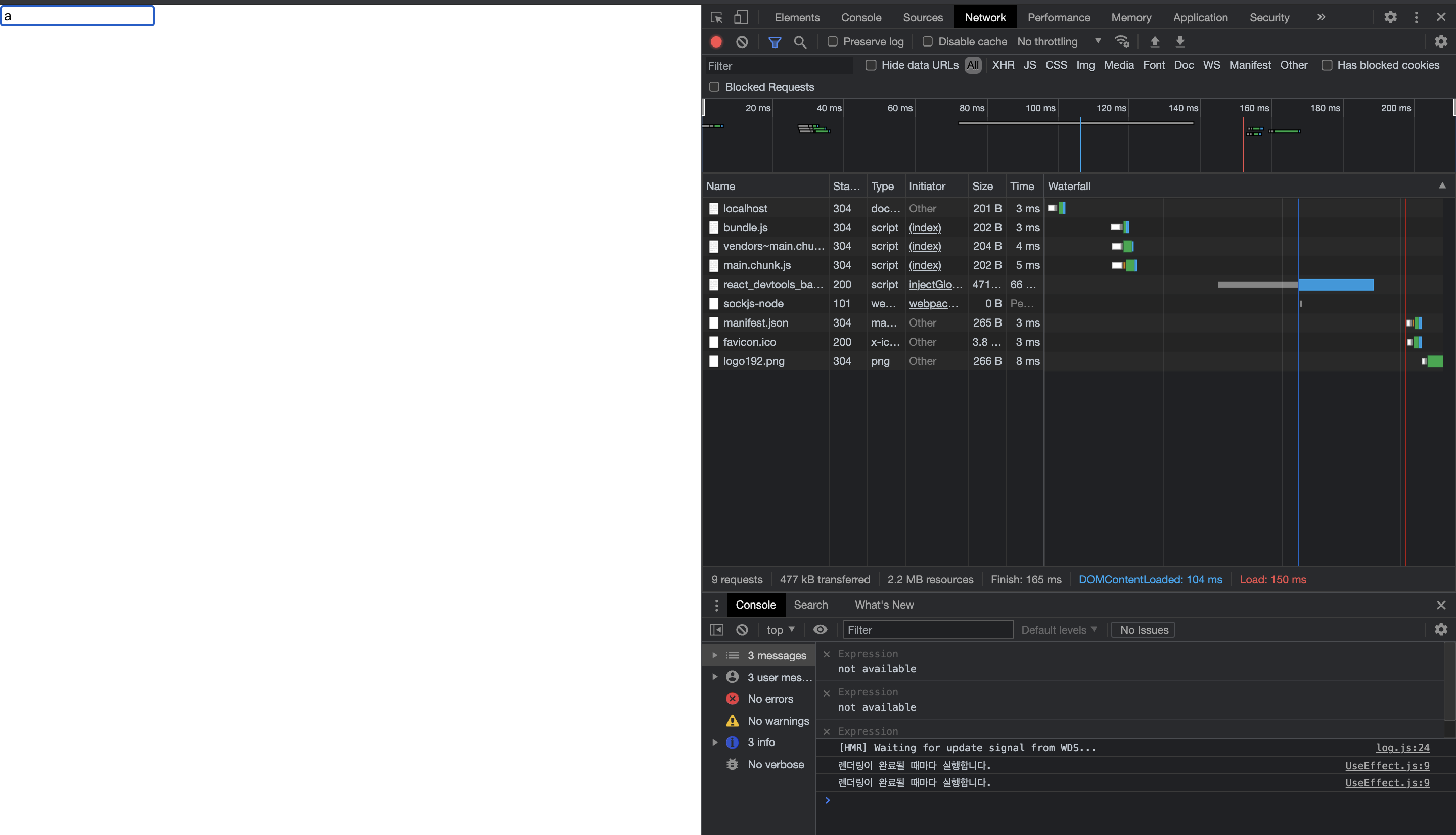Open the What's New drawer tab
This screenshot has height=835, width=1456.
pos(884,605)
